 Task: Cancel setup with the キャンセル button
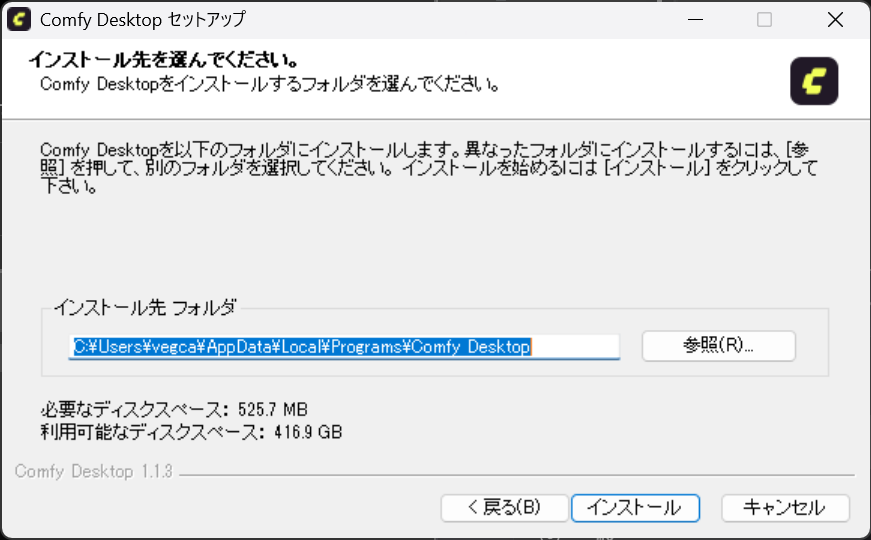pos(785,507)
